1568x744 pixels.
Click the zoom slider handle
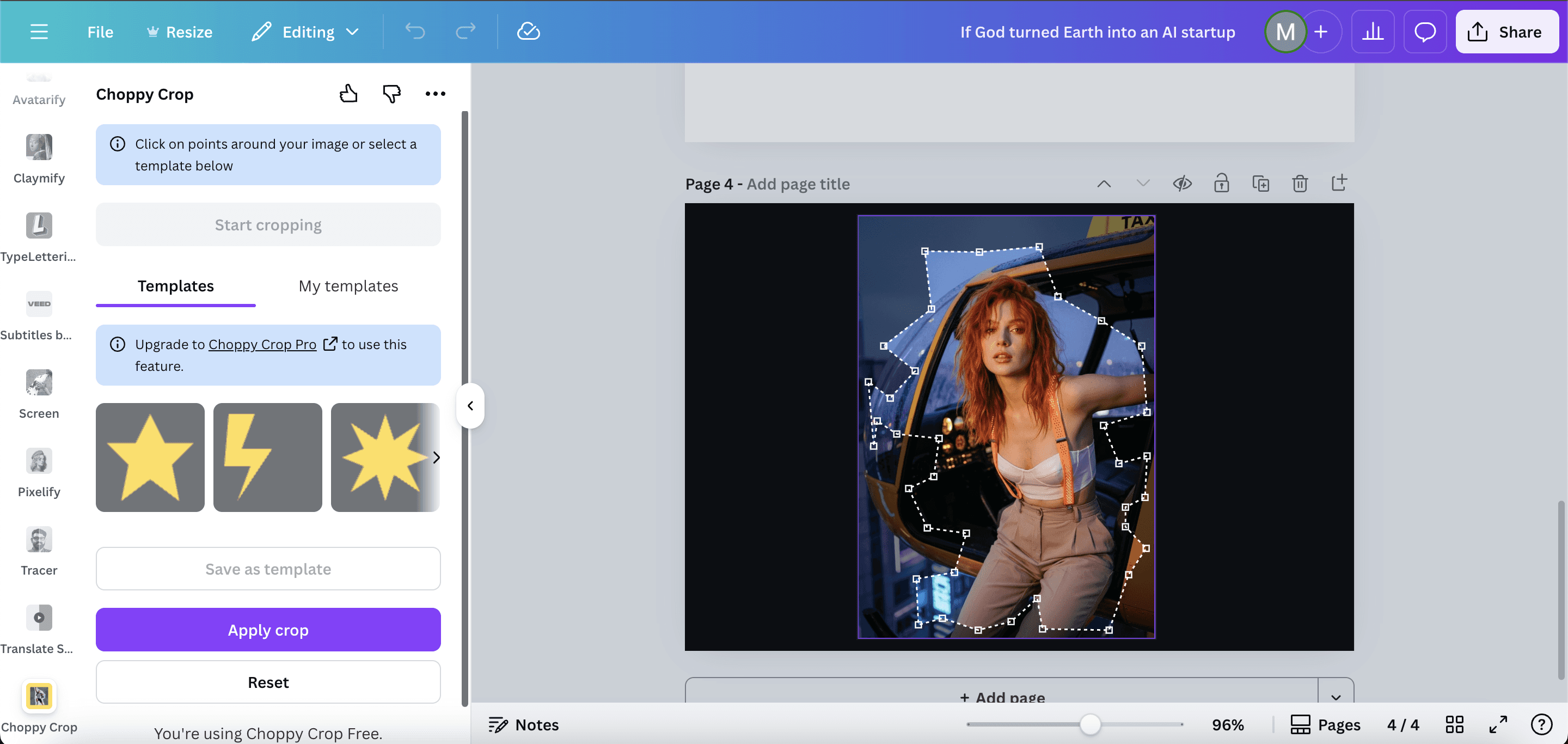point(1089,724)
